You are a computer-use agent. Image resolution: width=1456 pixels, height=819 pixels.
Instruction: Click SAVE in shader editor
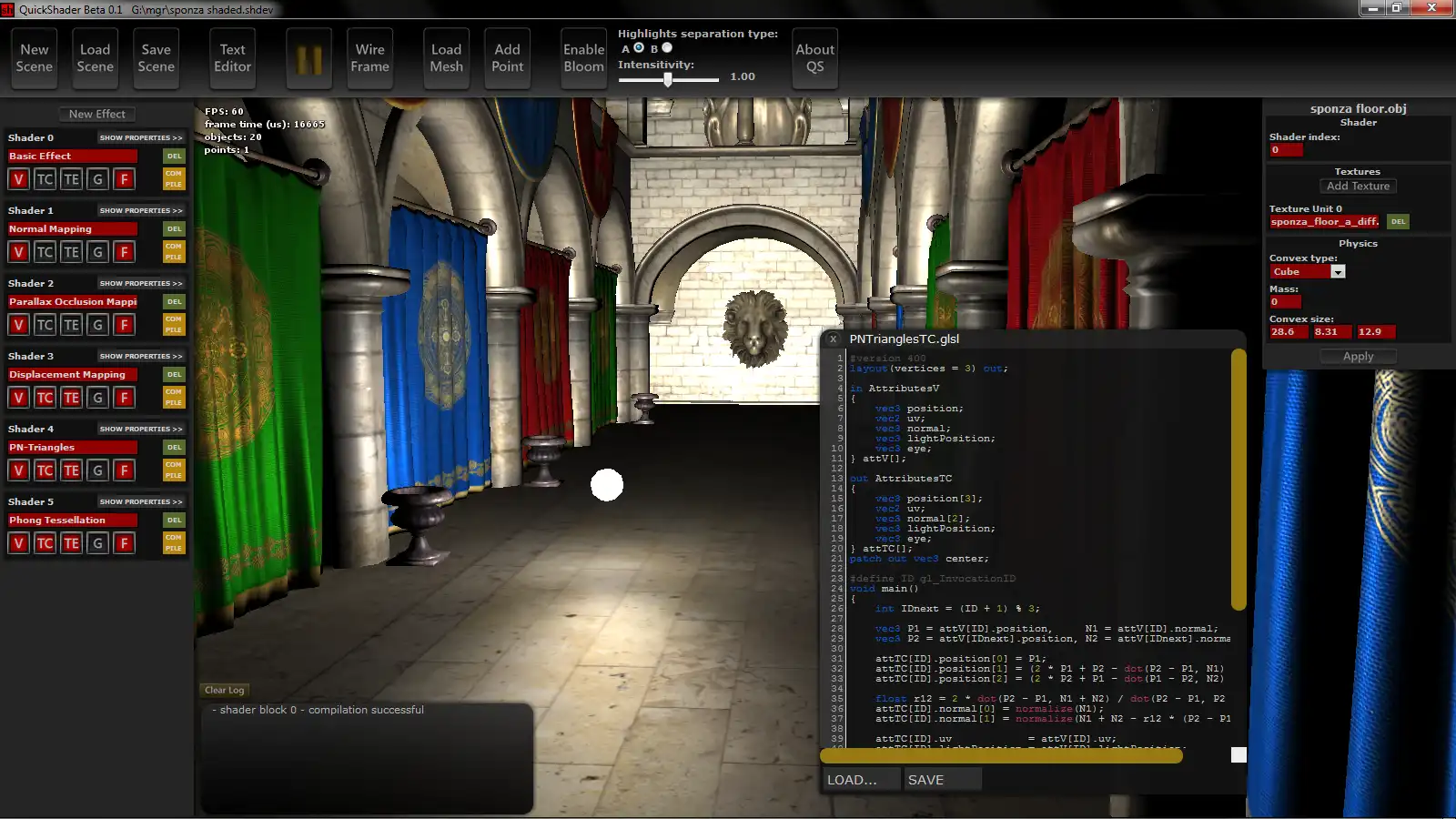coord(943,780)
